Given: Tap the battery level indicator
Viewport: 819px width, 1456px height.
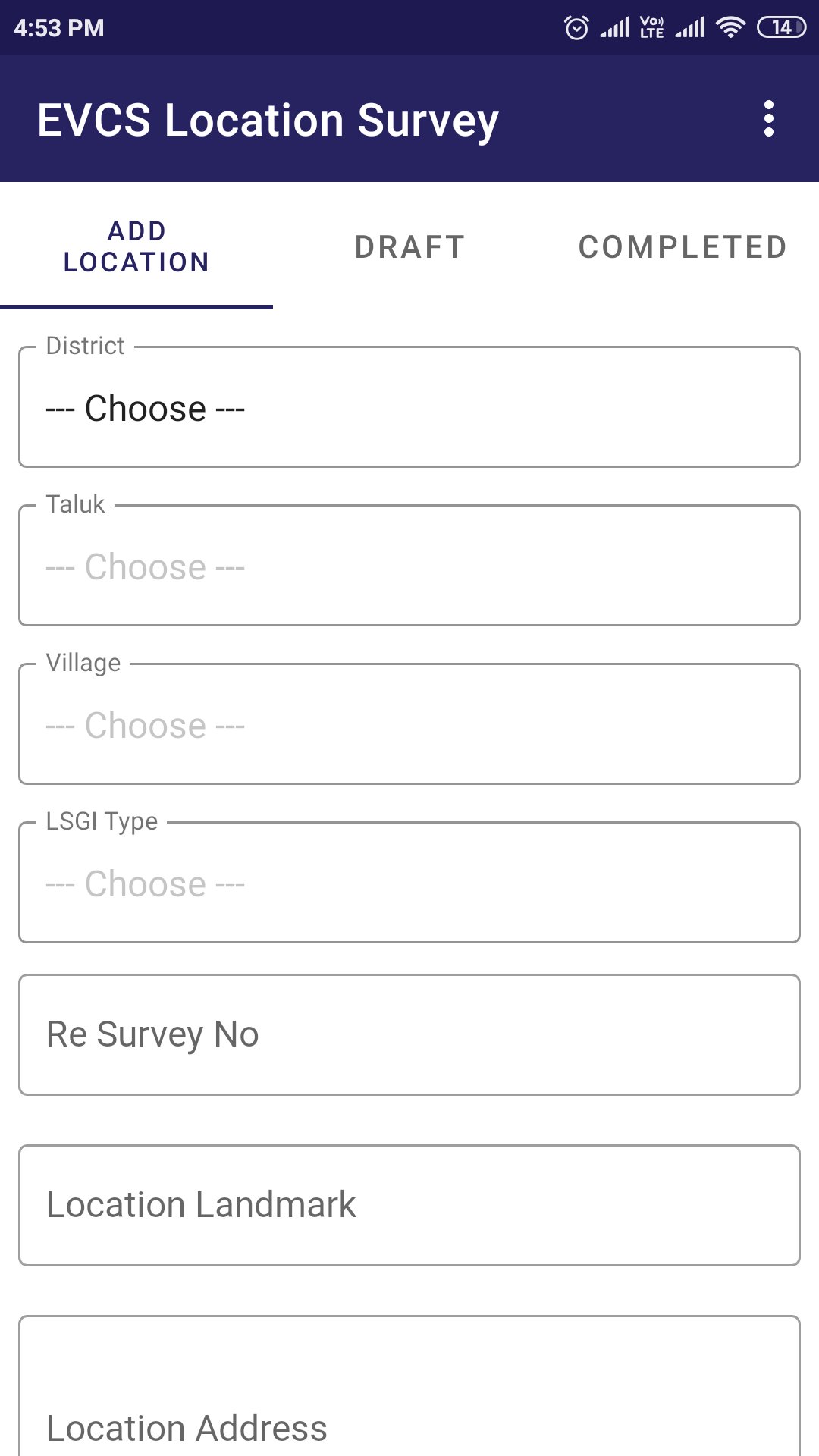Looking at the screenshot, I should click(781, 28).
